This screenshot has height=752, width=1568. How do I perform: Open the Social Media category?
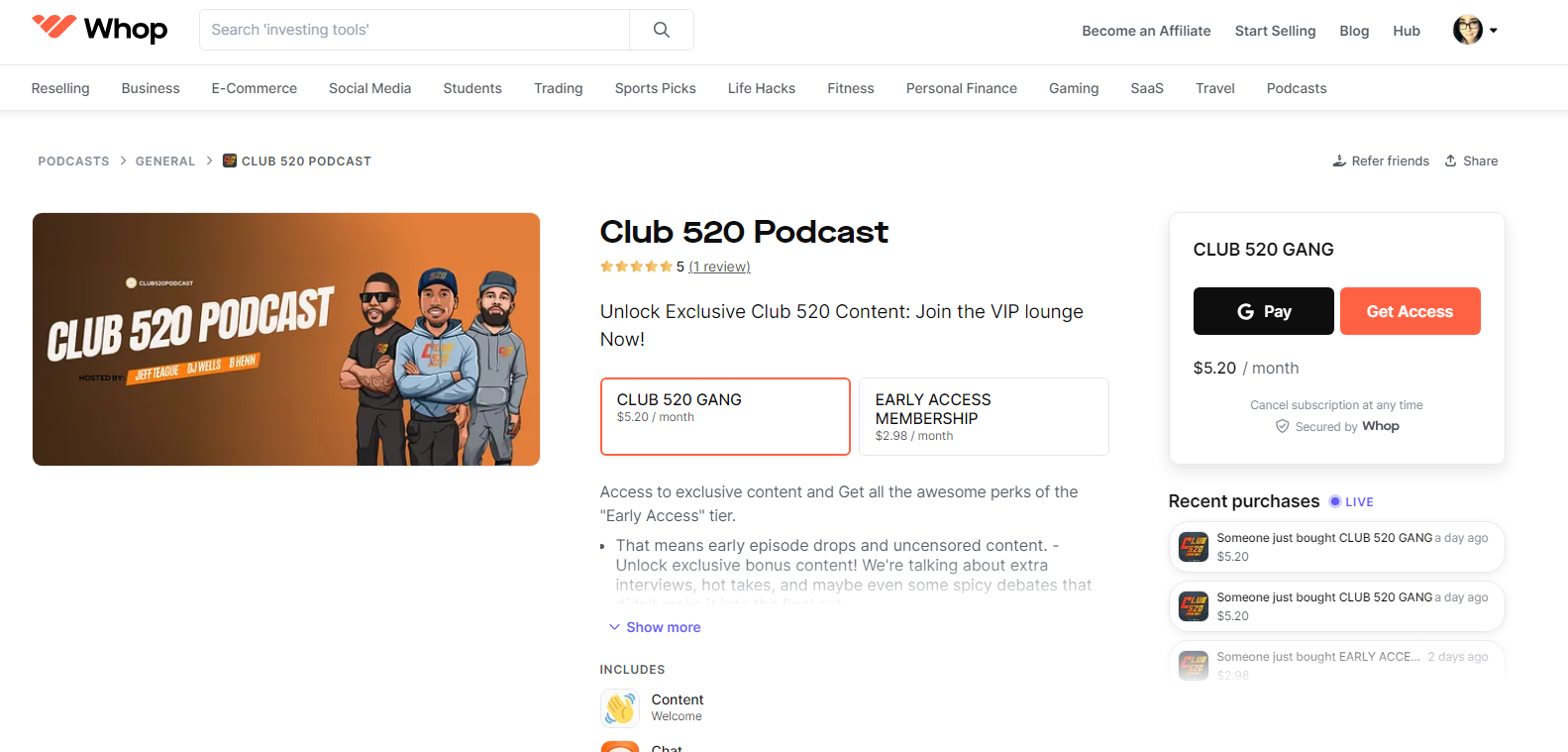[x=370, y=88]
